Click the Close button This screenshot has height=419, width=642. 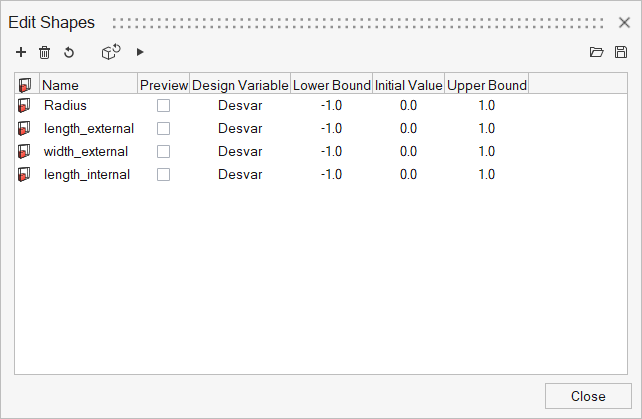click(x=588, y=396)
